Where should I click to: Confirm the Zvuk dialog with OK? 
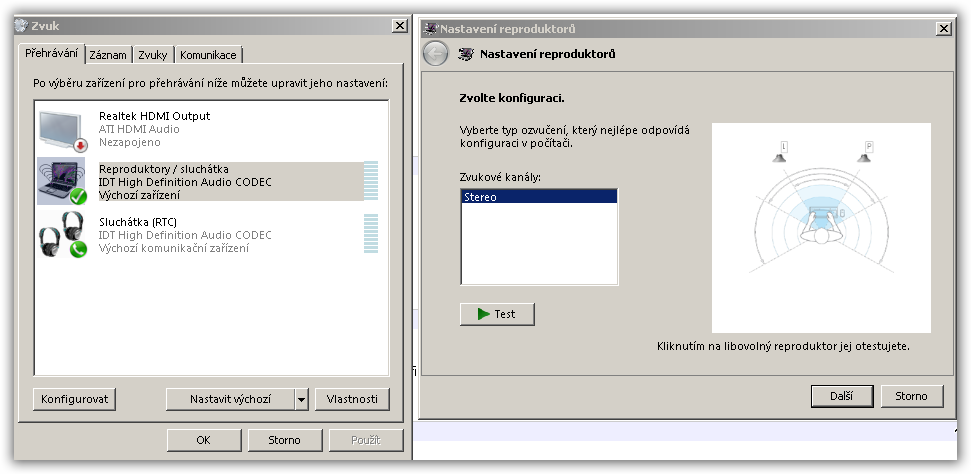click(204, 440)
